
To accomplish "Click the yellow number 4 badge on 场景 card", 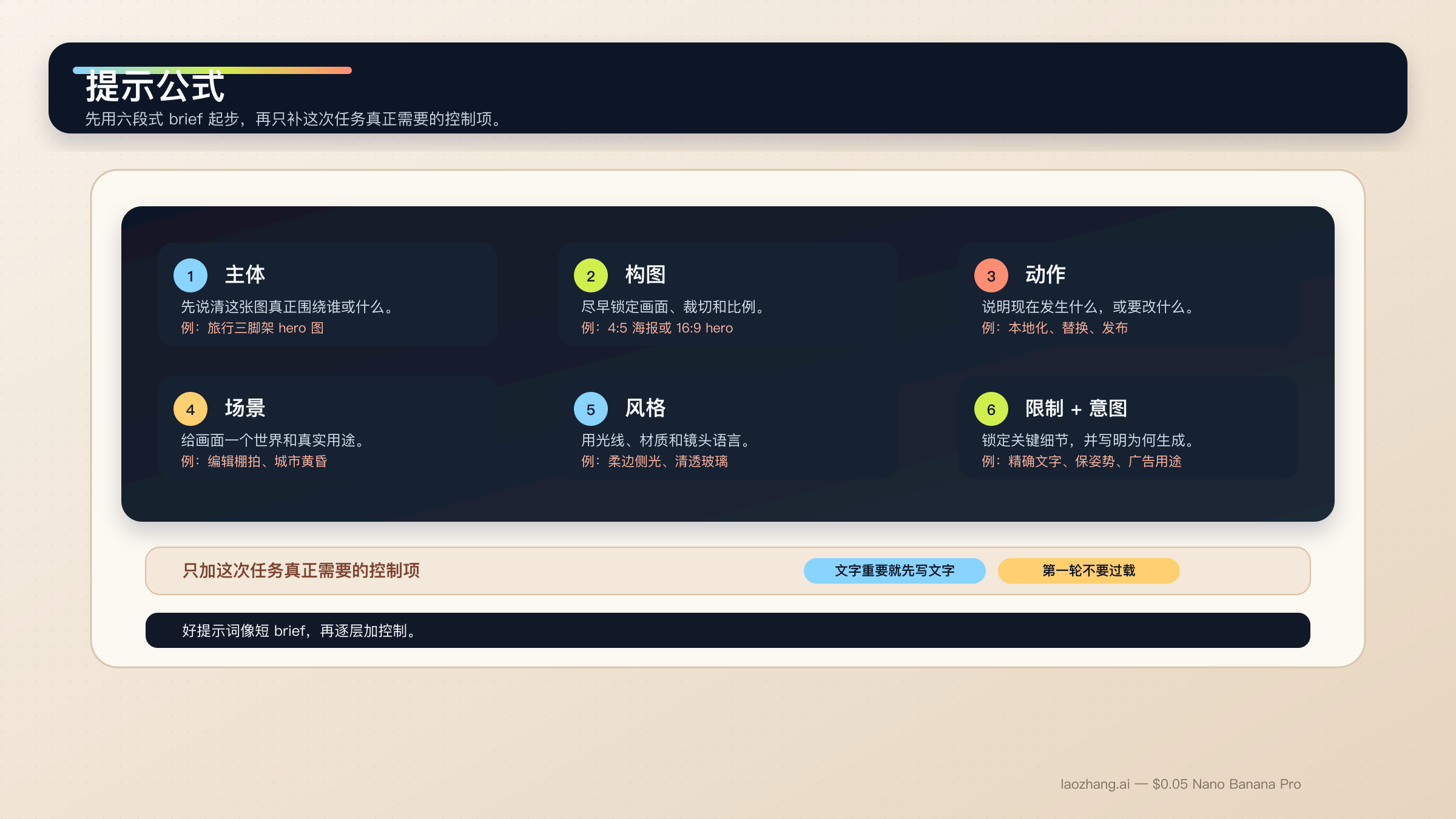I will pyautogui.click(x=190, y=409).
